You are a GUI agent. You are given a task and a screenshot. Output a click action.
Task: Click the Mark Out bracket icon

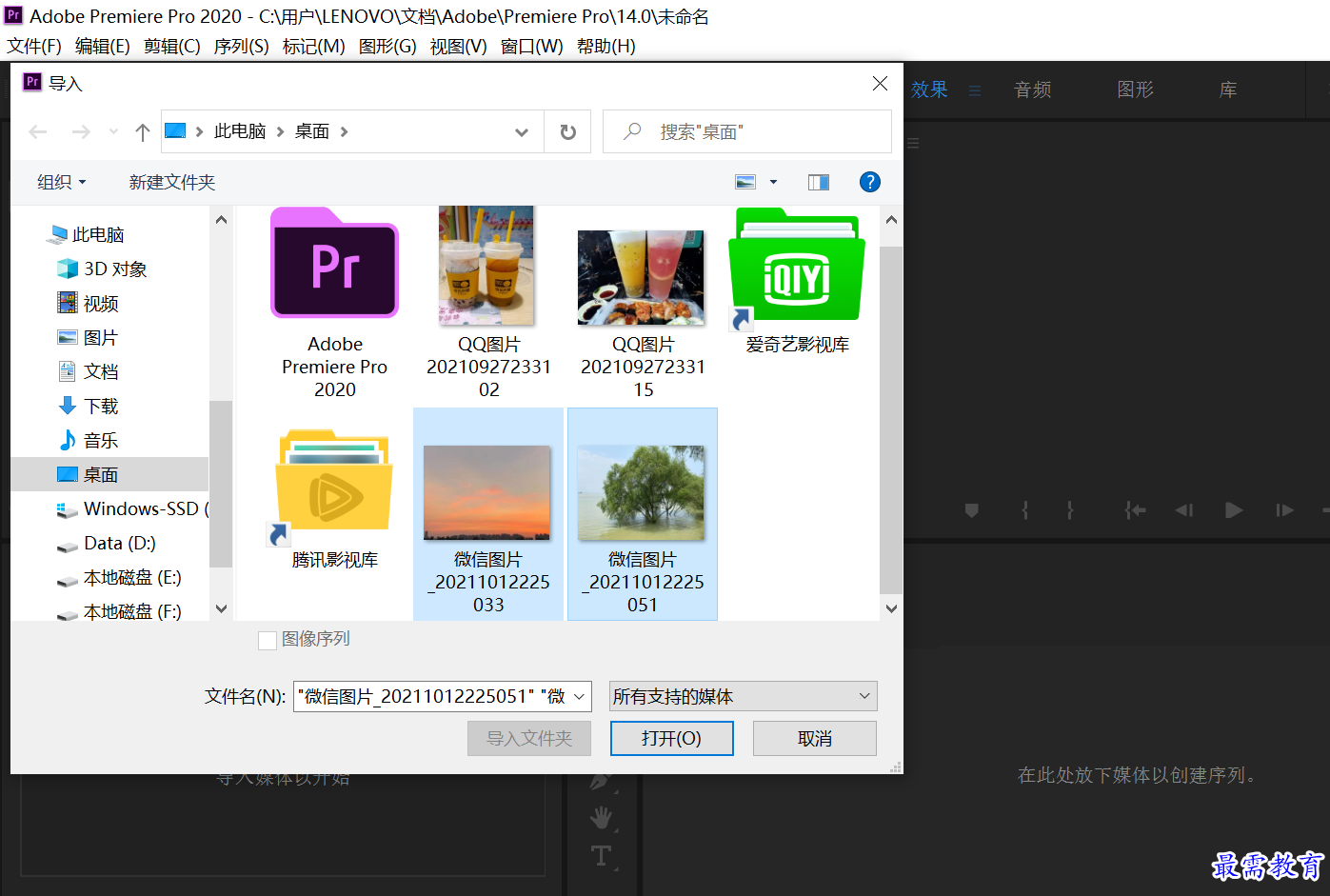click(x=1070, y=510)
